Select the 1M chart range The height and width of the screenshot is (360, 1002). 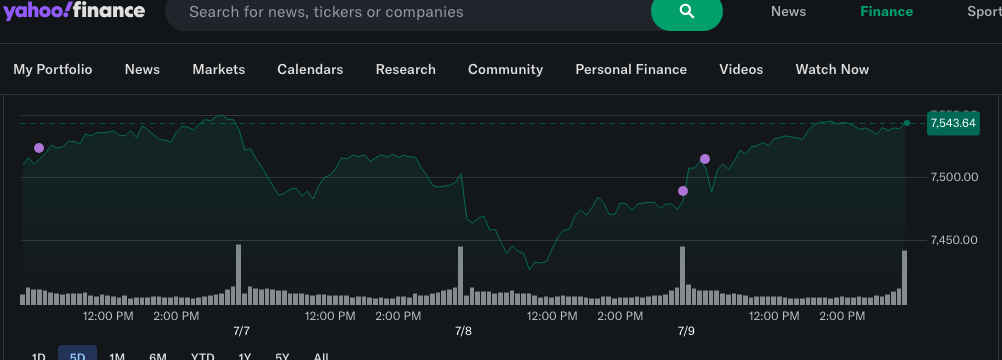(117, 356)
